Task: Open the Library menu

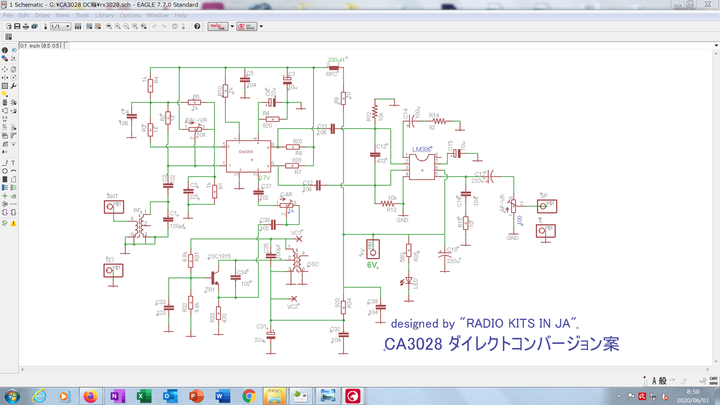Action: coord(104,16)
